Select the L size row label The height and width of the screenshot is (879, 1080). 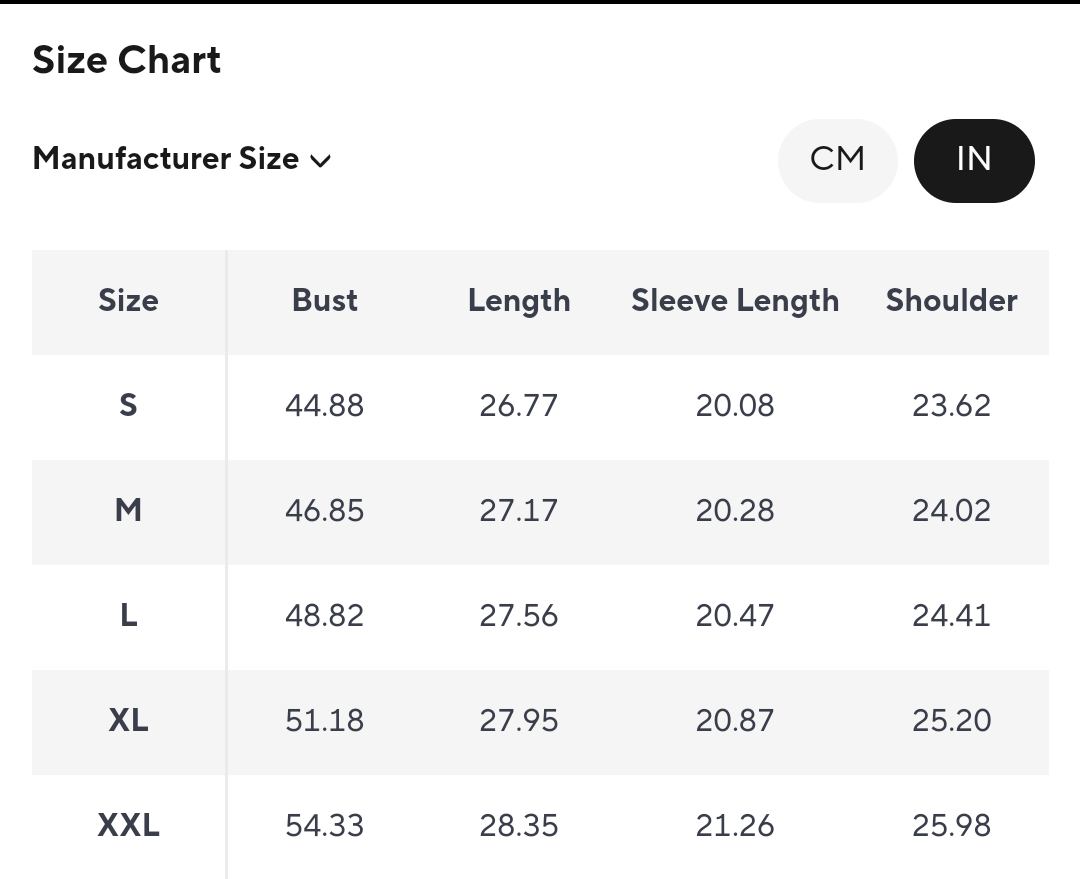click(128, 615)
